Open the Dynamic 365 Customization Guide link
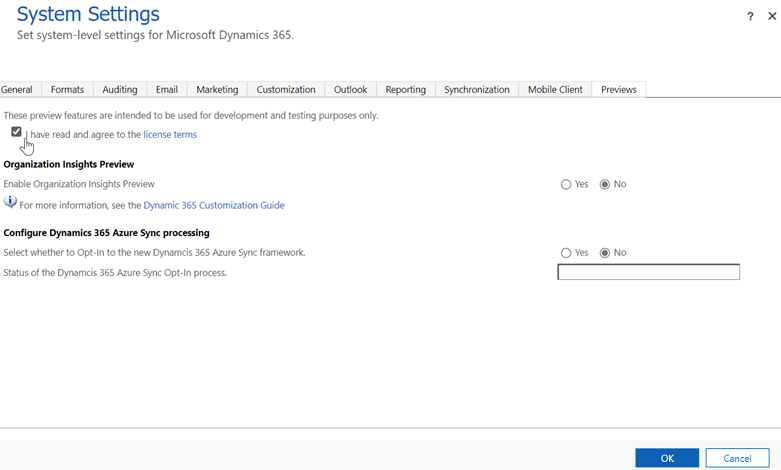Viewport: 781px width, 470px height. point(214,205)
